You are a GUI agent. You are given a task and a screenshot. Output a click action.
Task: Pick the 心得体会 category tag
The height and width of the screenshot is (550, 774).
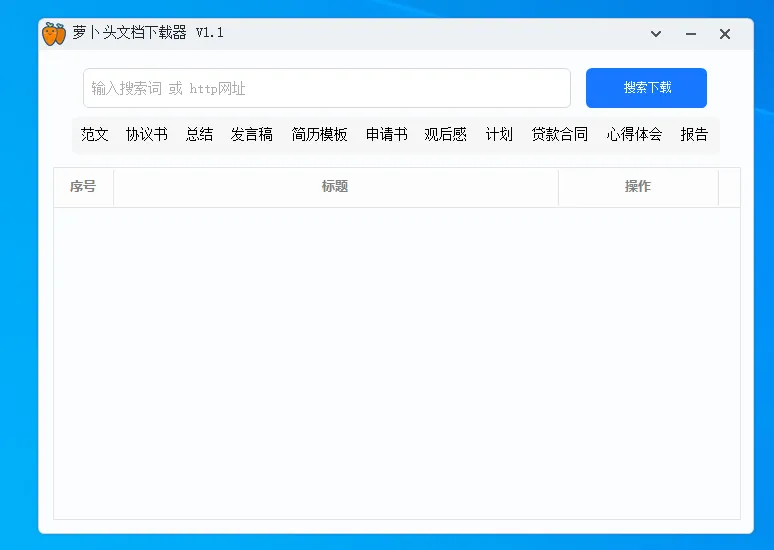coord(634,134)
